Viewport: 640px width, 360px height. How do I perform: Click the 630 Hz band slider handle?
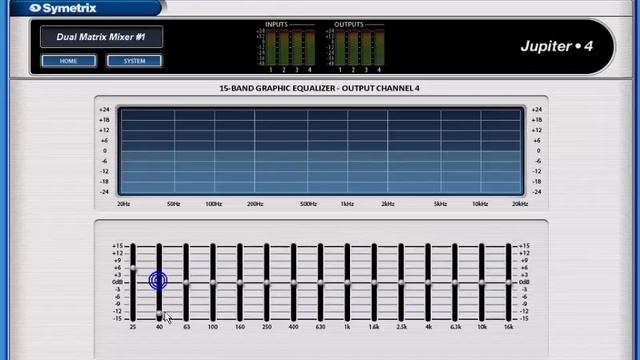pyautogui.click(x=320, y=282)
